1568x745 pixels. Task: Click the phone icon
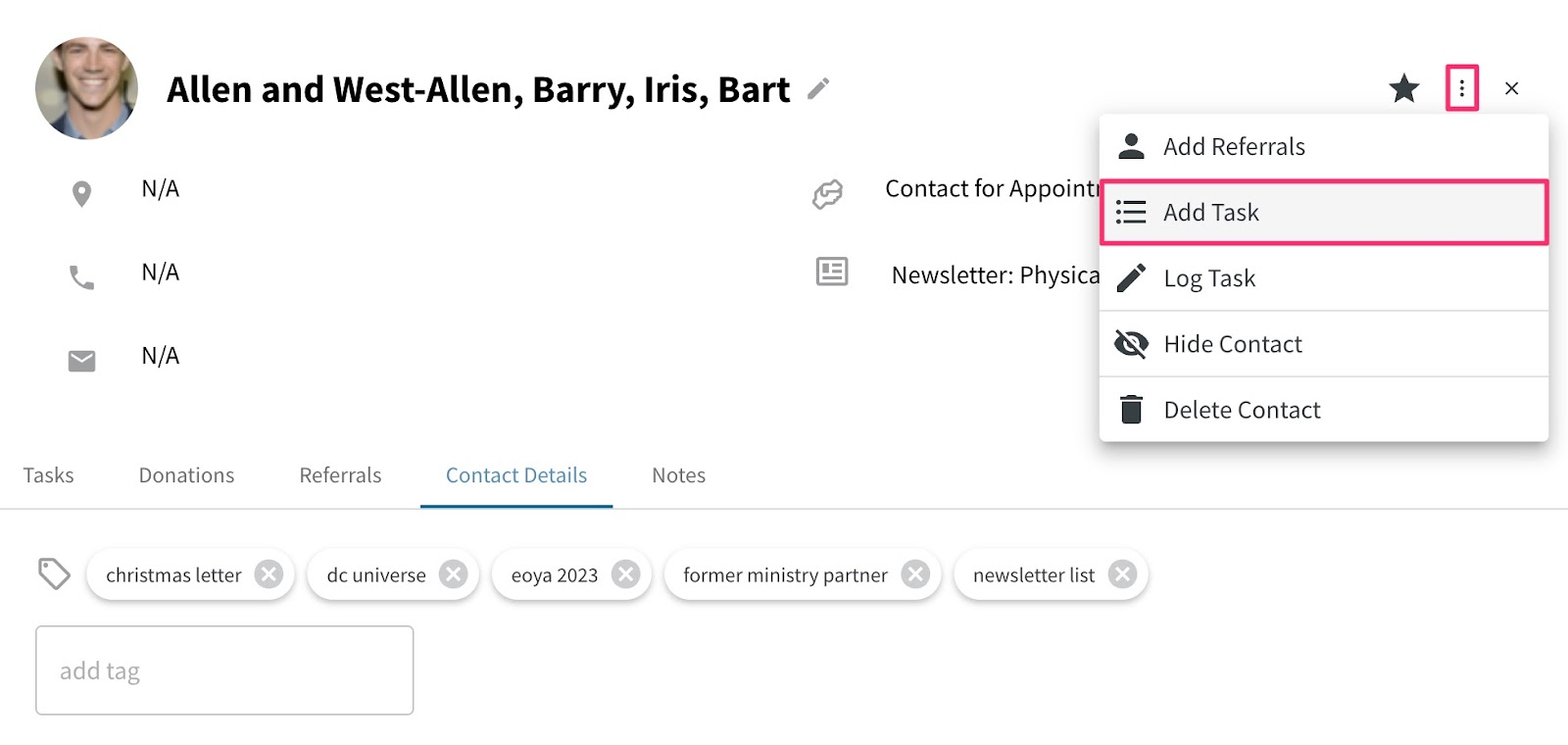pos(81,278)
